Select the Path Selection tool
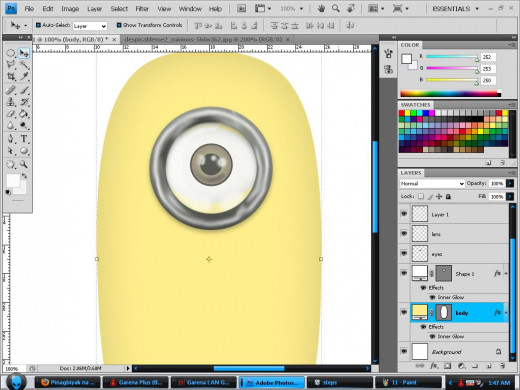 [11, 151]
